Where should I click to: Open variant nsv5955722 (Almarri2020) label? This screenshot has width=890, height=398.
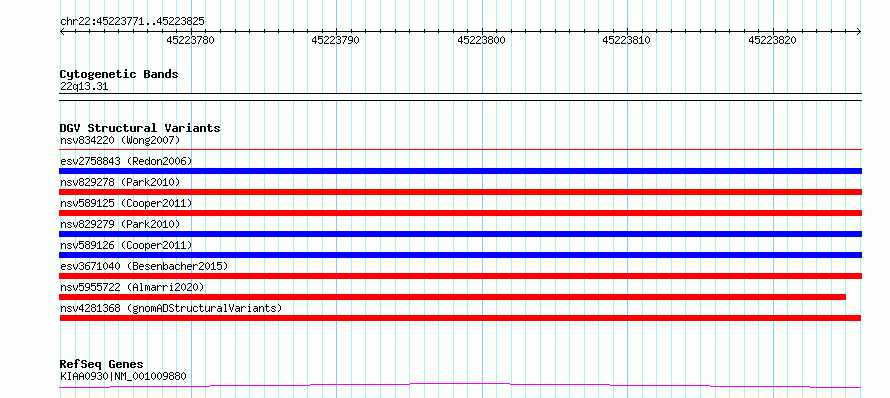tap(132, 287)
